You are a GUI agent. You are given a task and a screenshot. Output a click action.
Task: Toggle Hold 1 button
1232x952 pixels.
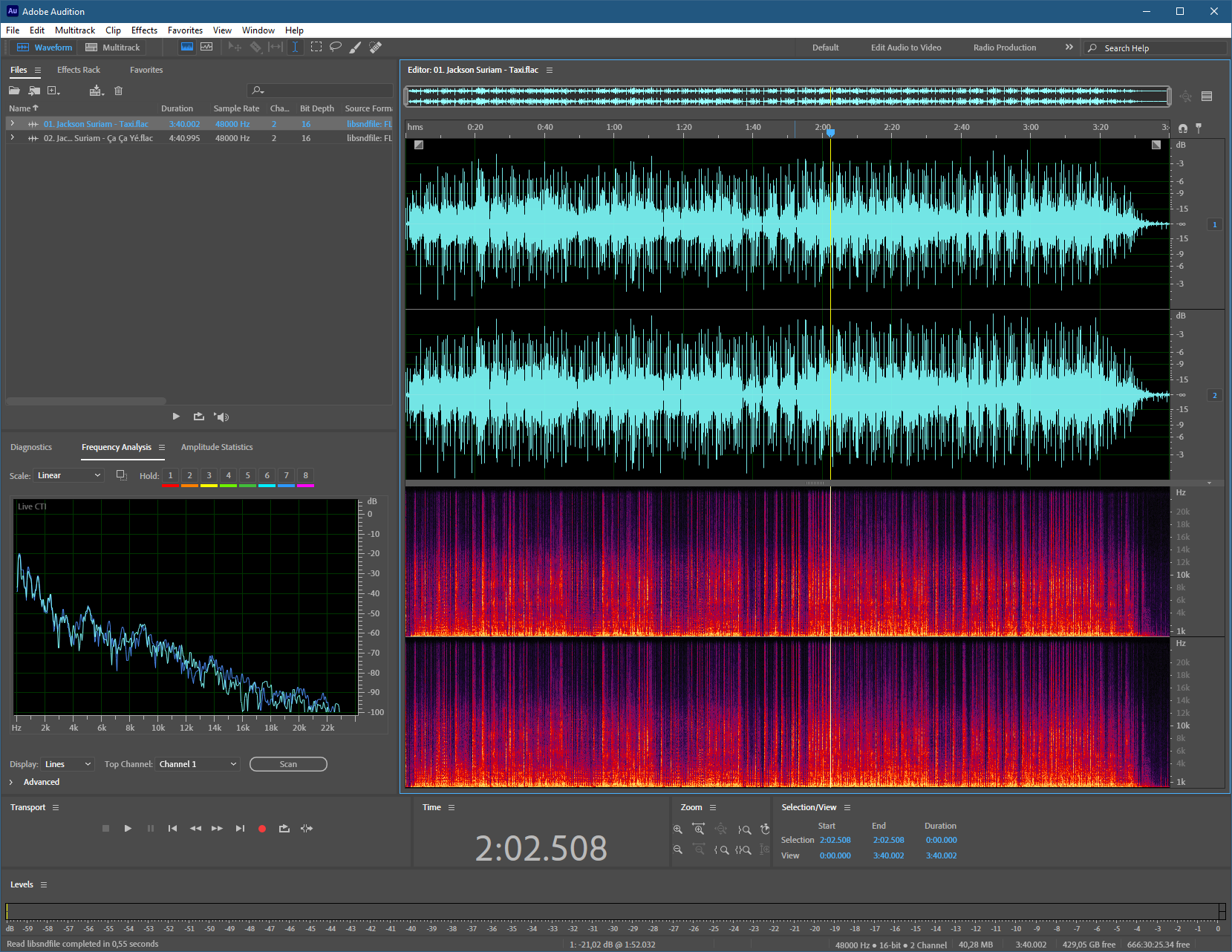coord(170,475)
